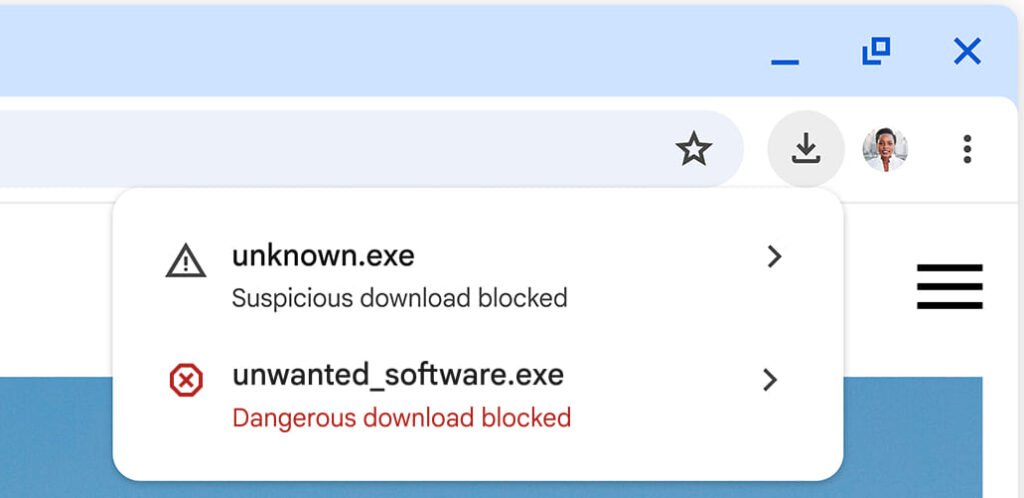Image resolution: width=1024 pixels, height=498 pixels.
Task: Restore down the browser window
Action: pos(876,51)
